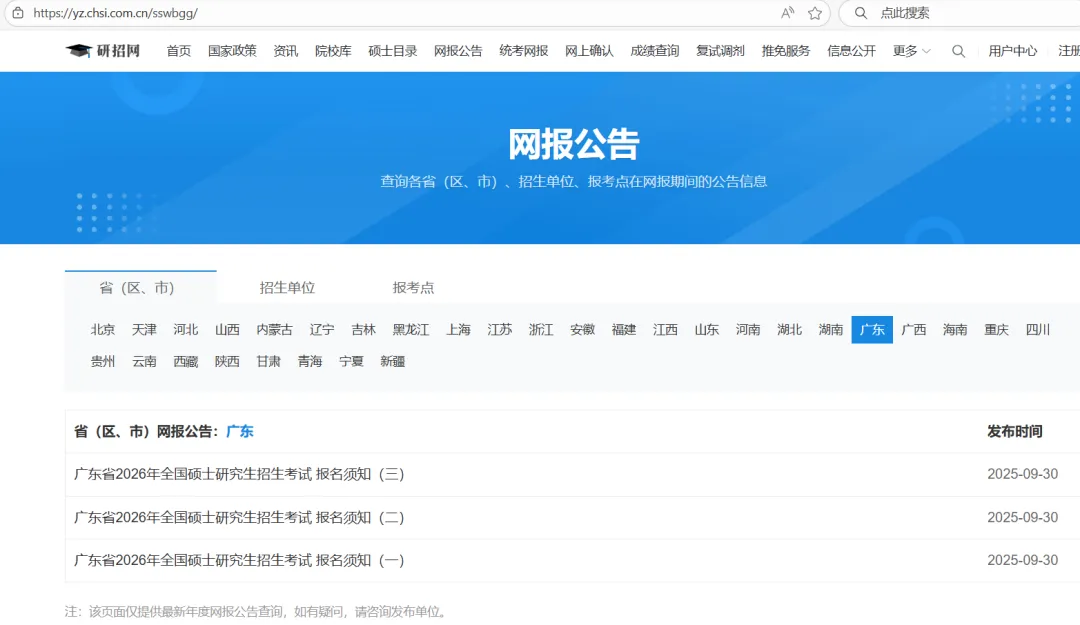This screenshot has width=1080, height=625.
Task: Click the site info lock icon
Action: pos(17,13)
